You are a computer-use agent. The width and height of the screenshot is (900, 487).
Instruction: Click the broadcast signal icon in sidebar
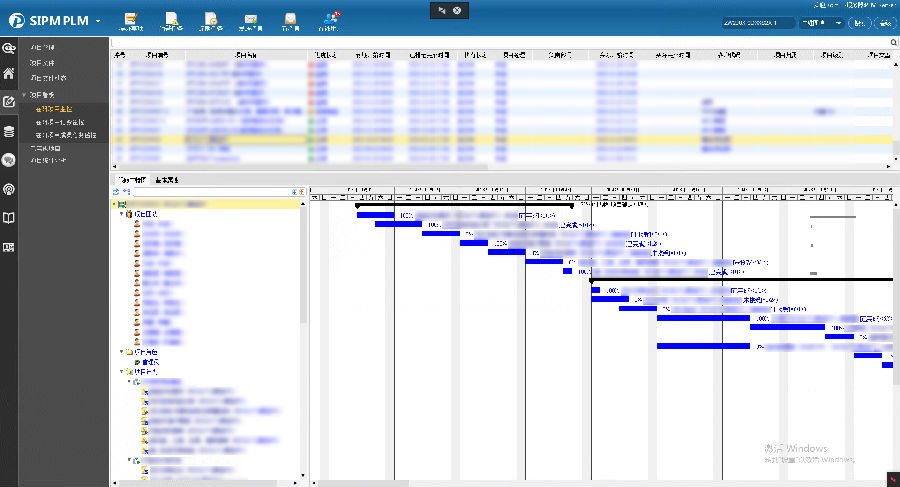pos(9,188)
